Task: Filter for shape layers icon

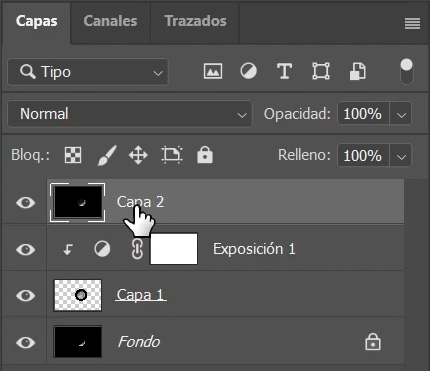Action: tap(321, 71)
